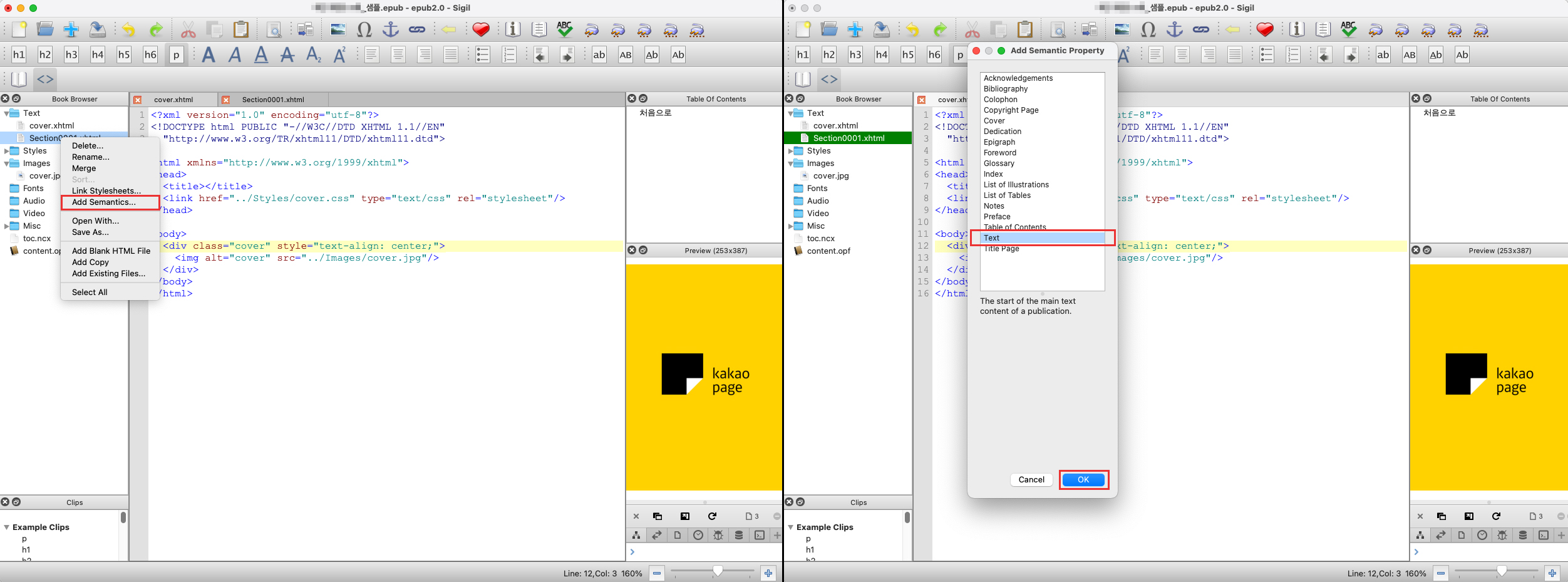Click reload icon in left window Preview toolbar

coord(712,516)
